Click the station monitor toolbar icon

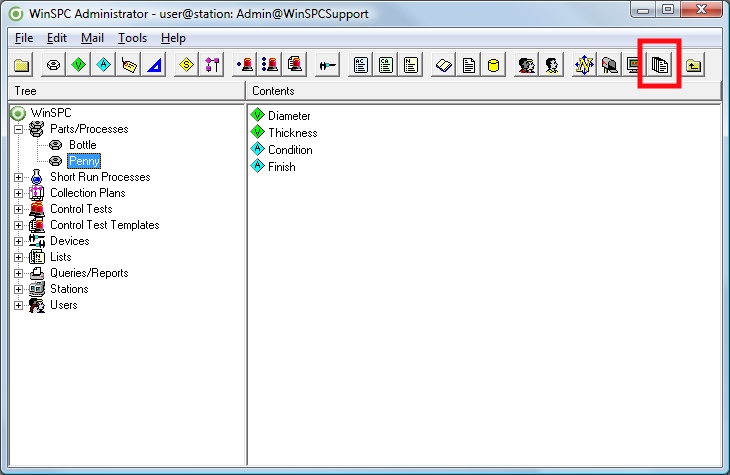click(633, 65)
